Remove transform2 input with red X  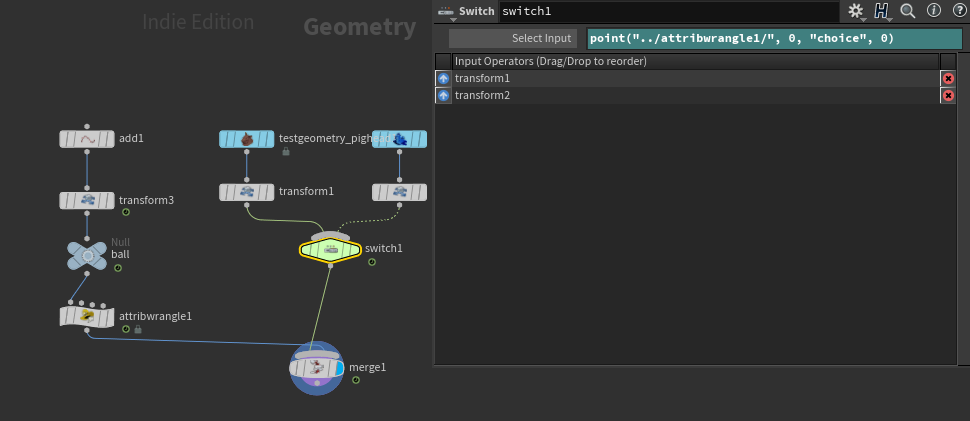tap(948, 96)
